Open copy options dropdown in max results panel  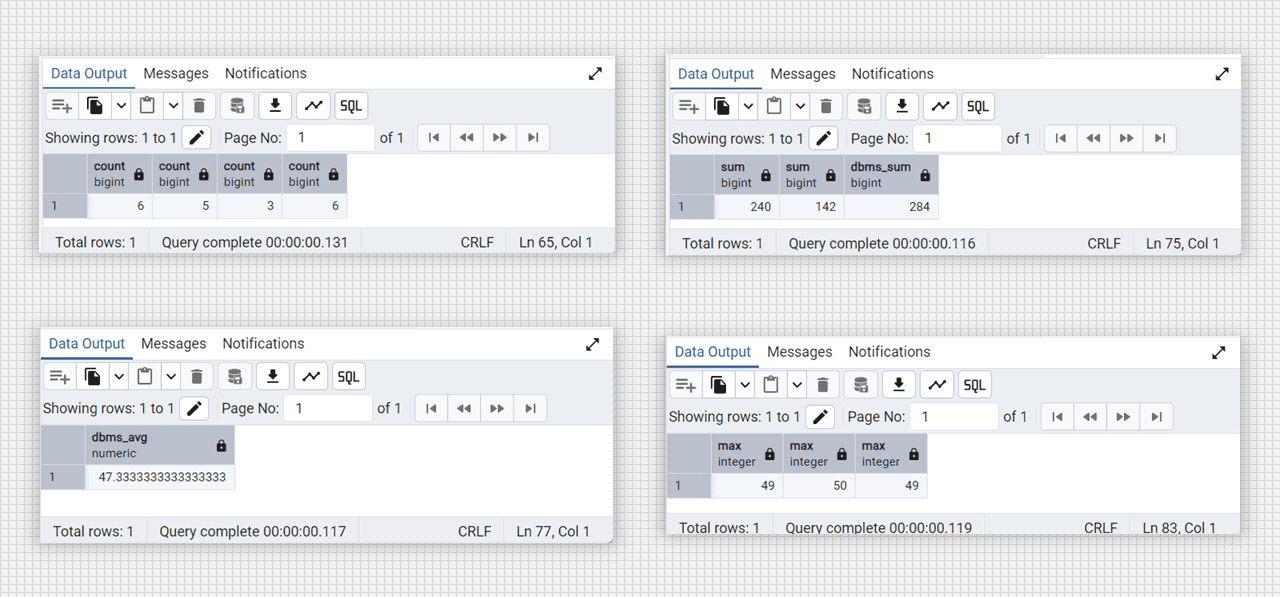pos(744,385)
